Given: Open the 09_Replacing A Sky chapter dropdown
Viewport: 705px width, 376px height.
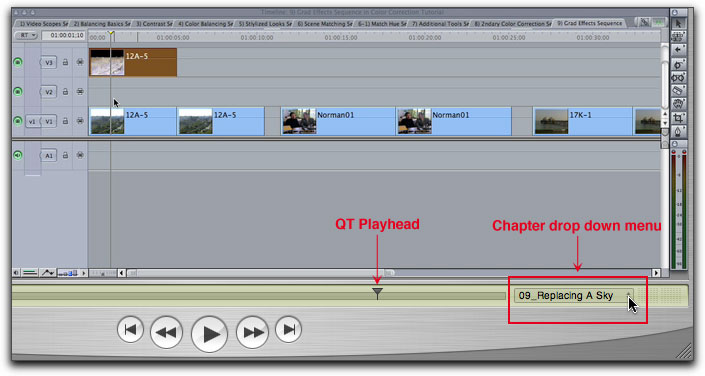Looking at the screenshot, I should (574, 295).
